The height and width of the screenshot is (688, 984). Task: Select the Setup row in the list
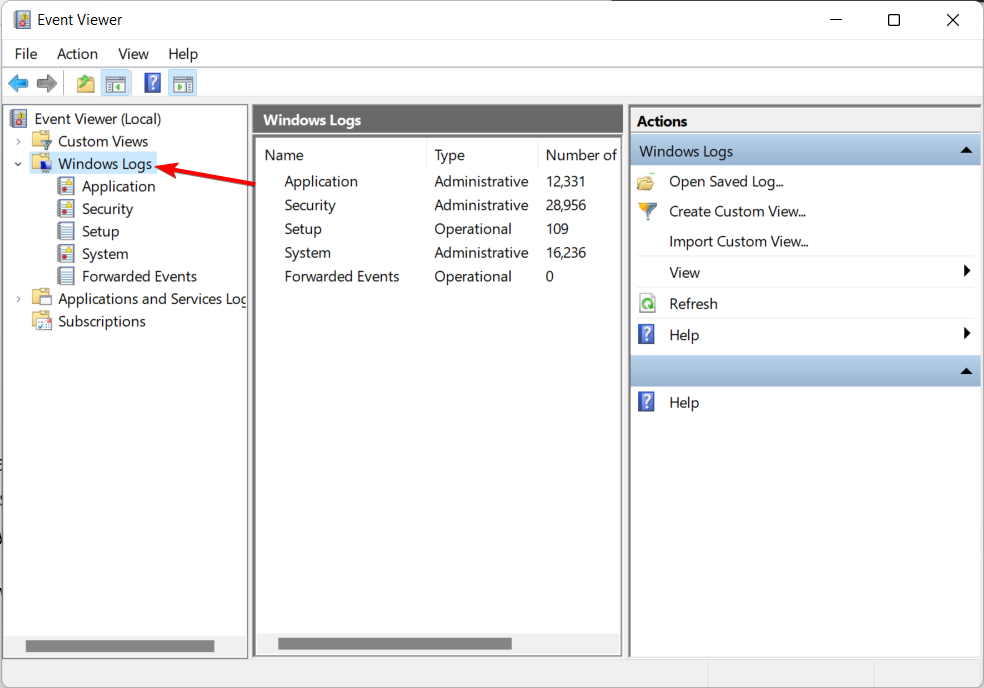point(438,229)
